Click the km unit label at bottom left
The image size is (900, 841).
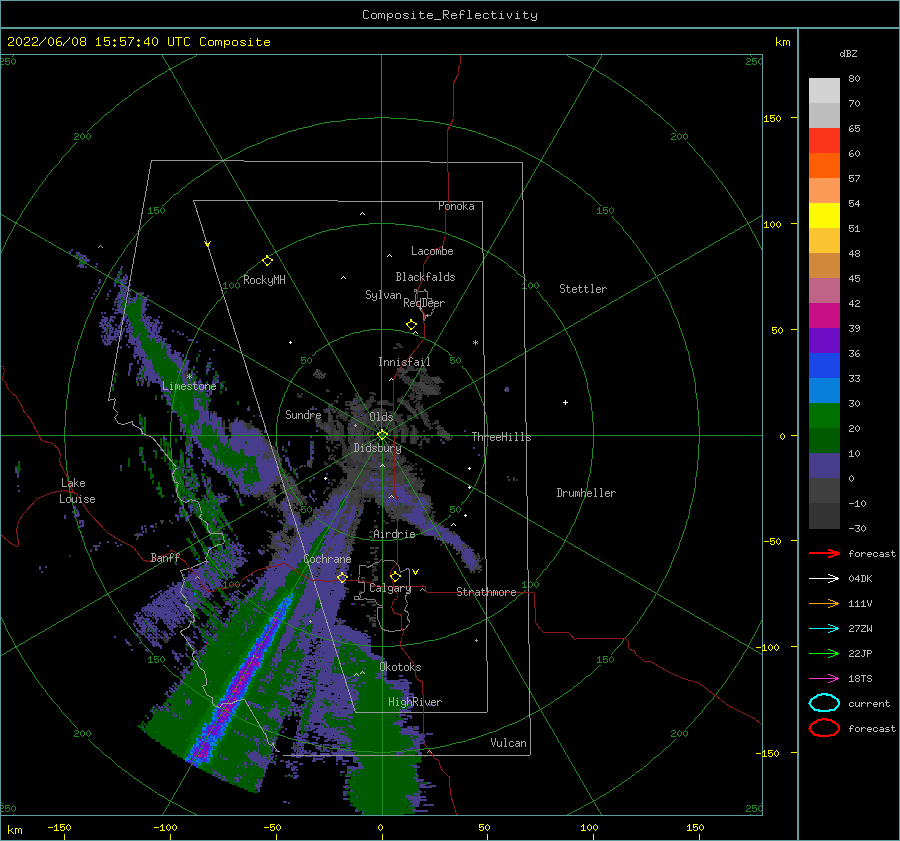pos(15,830)
